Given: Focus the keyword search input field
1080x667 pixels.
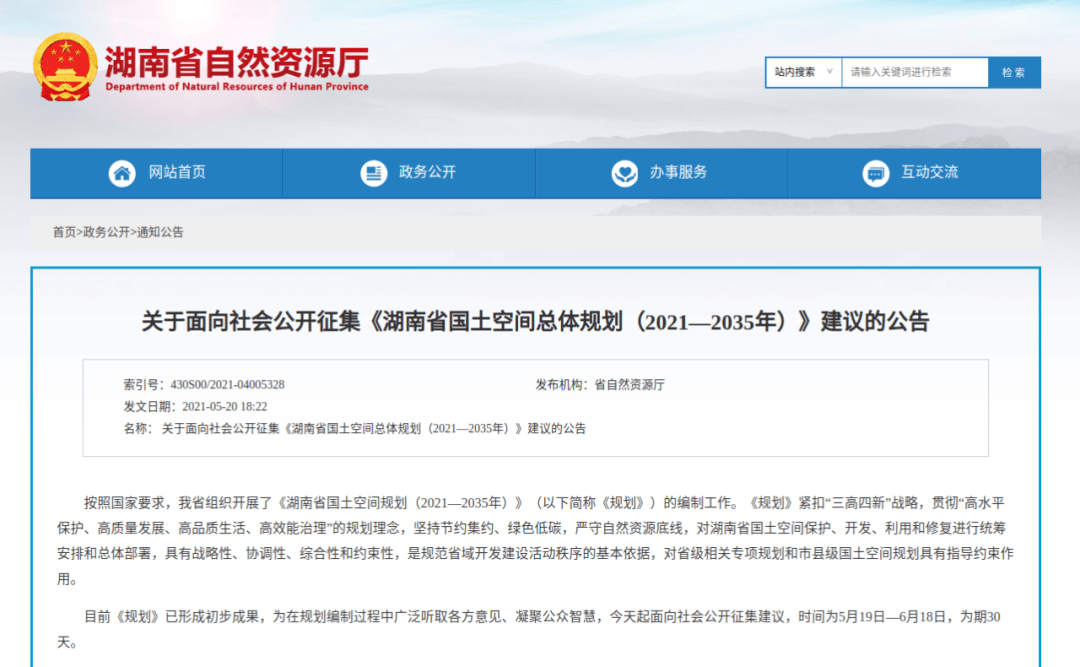Looking at the screenshot, I should click(x=914, y=72).
